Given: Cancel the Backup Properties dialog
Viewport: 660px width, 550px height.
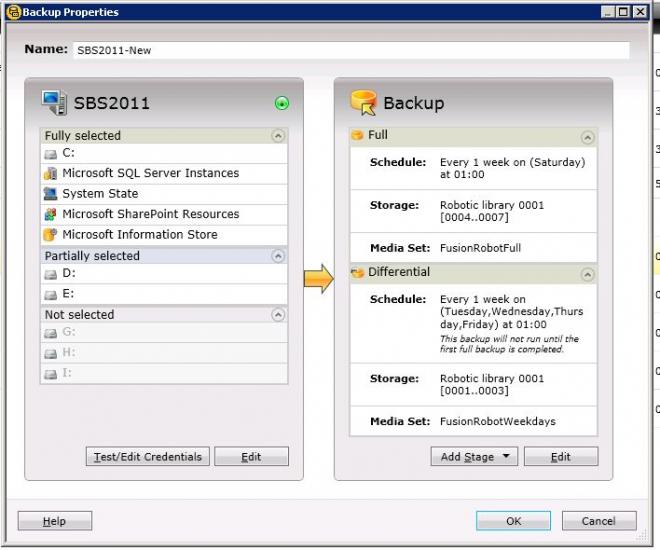Looking at the screenshot, I should tap(599, 521).
